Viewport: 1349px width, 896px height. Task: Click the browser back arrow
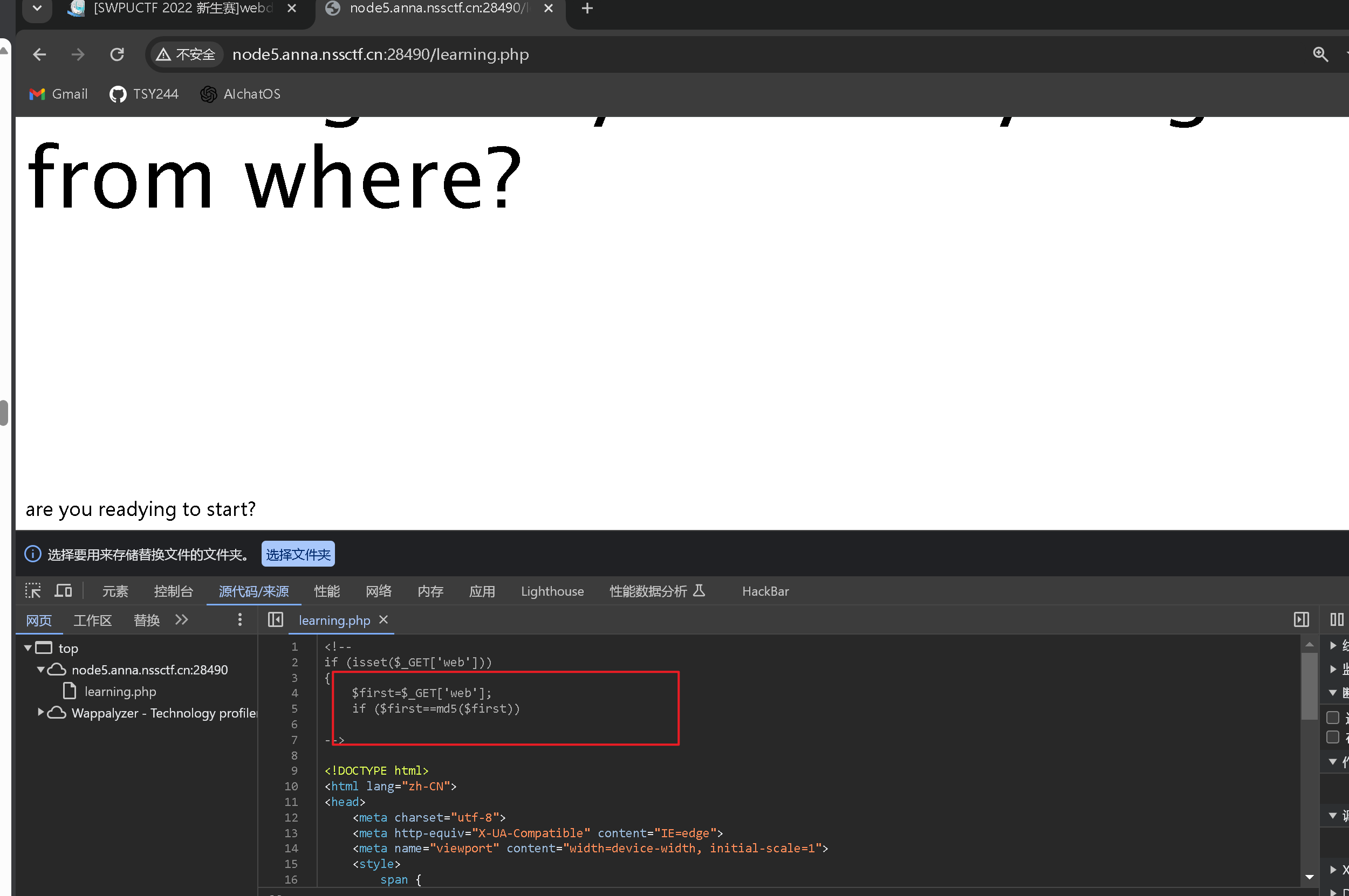point(39,55)
